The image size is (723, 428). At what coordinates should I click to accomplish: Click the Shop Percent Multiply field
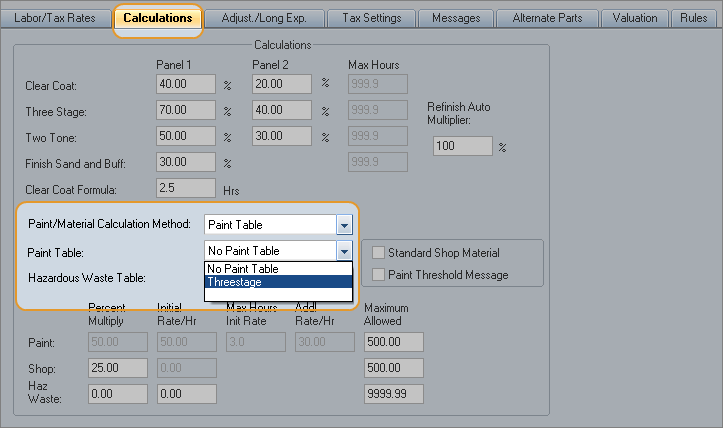[x=118, y=368]
